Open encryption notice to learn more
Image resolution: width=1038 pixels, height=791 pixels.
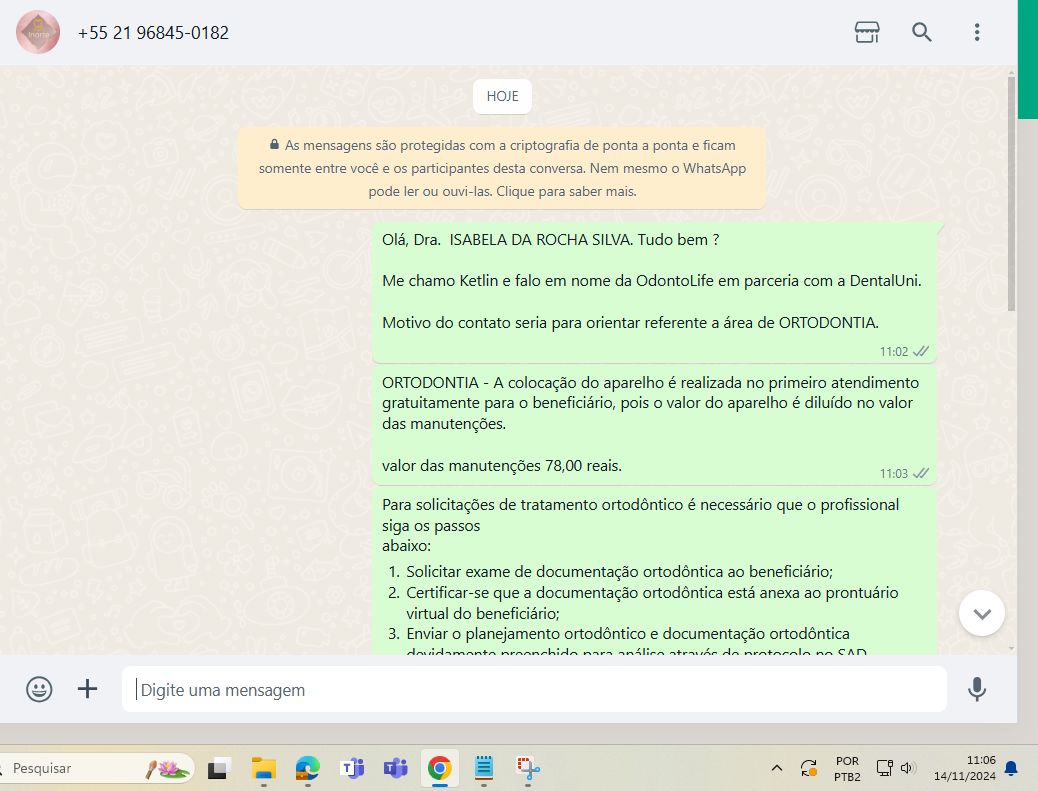click(x=502, y=168)
